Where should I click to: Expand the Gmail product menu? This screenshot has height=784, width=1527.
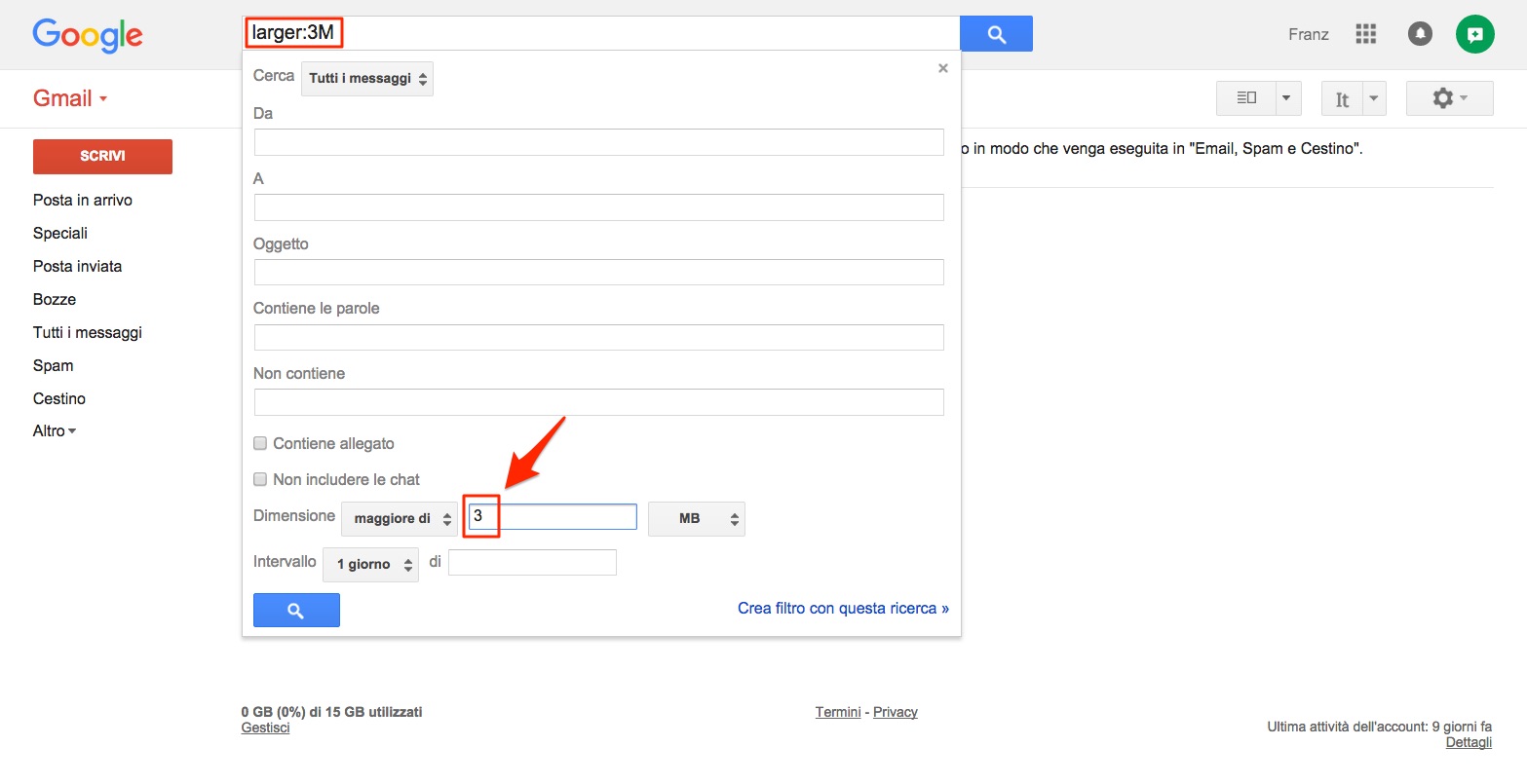[70, 98]
